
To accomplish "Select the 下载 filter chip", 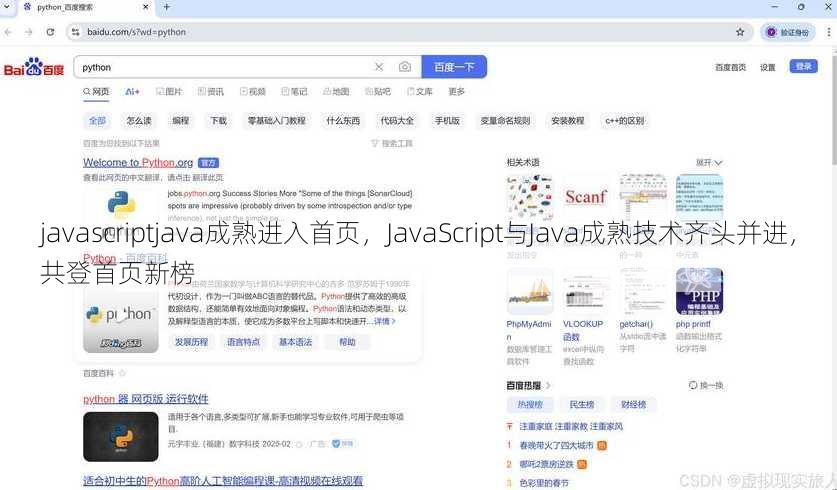I will click(x=218, y=121).
